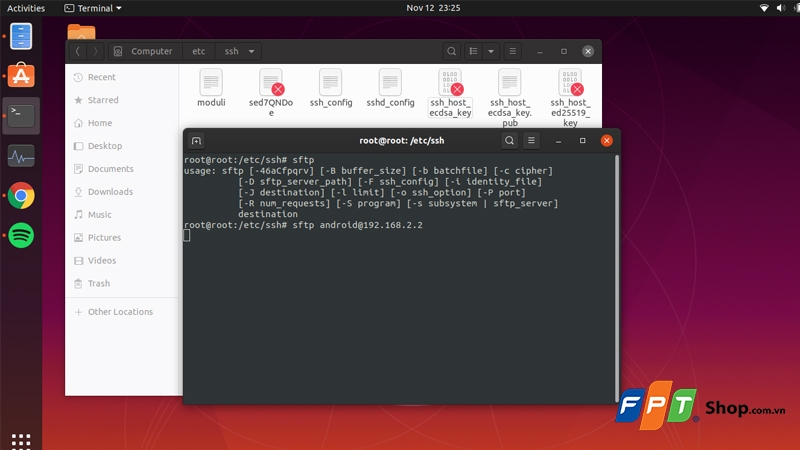Open Music in the Files sidebar

122,215
